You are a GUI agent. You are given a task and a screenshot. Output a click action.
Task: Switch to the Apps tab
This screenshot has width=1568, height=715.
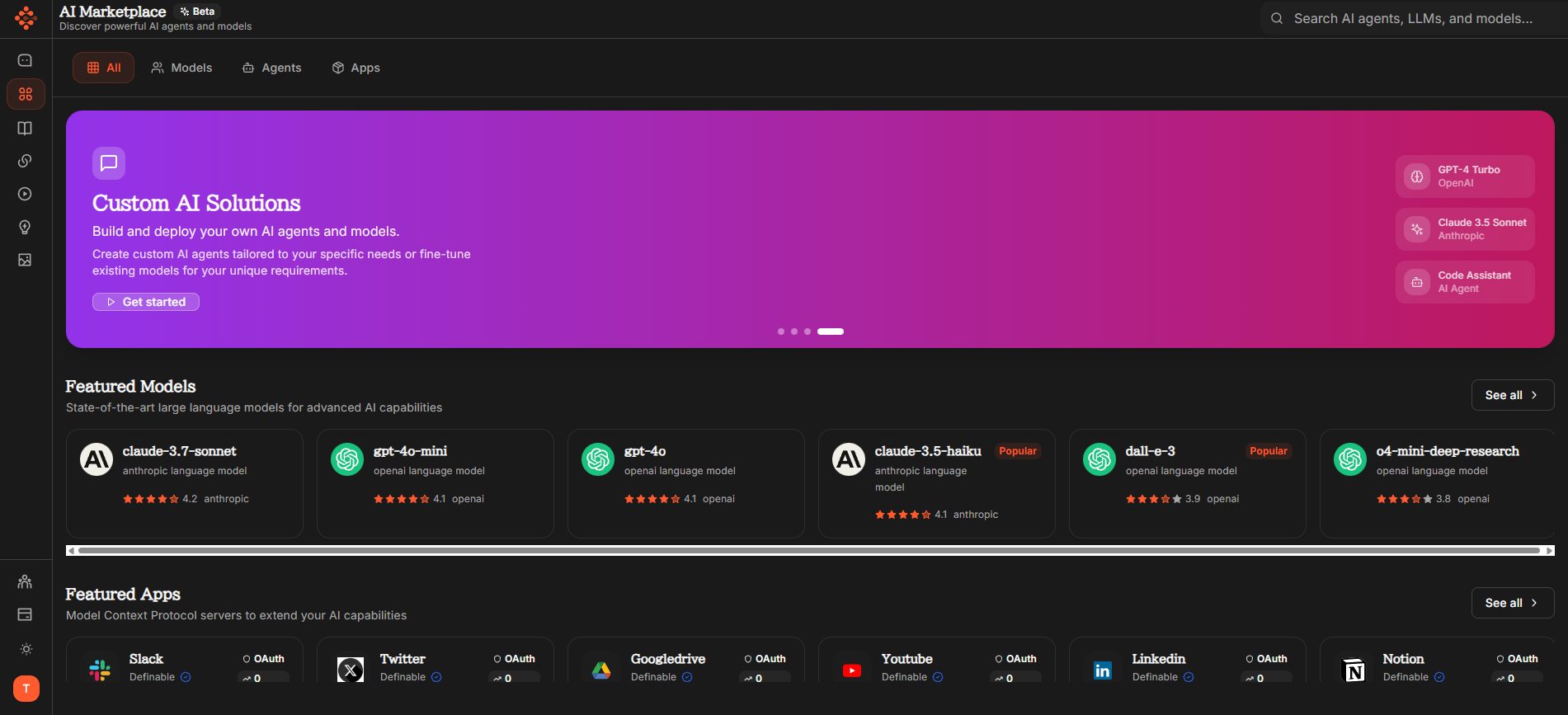pyautogui.click(x=356, y=68)
